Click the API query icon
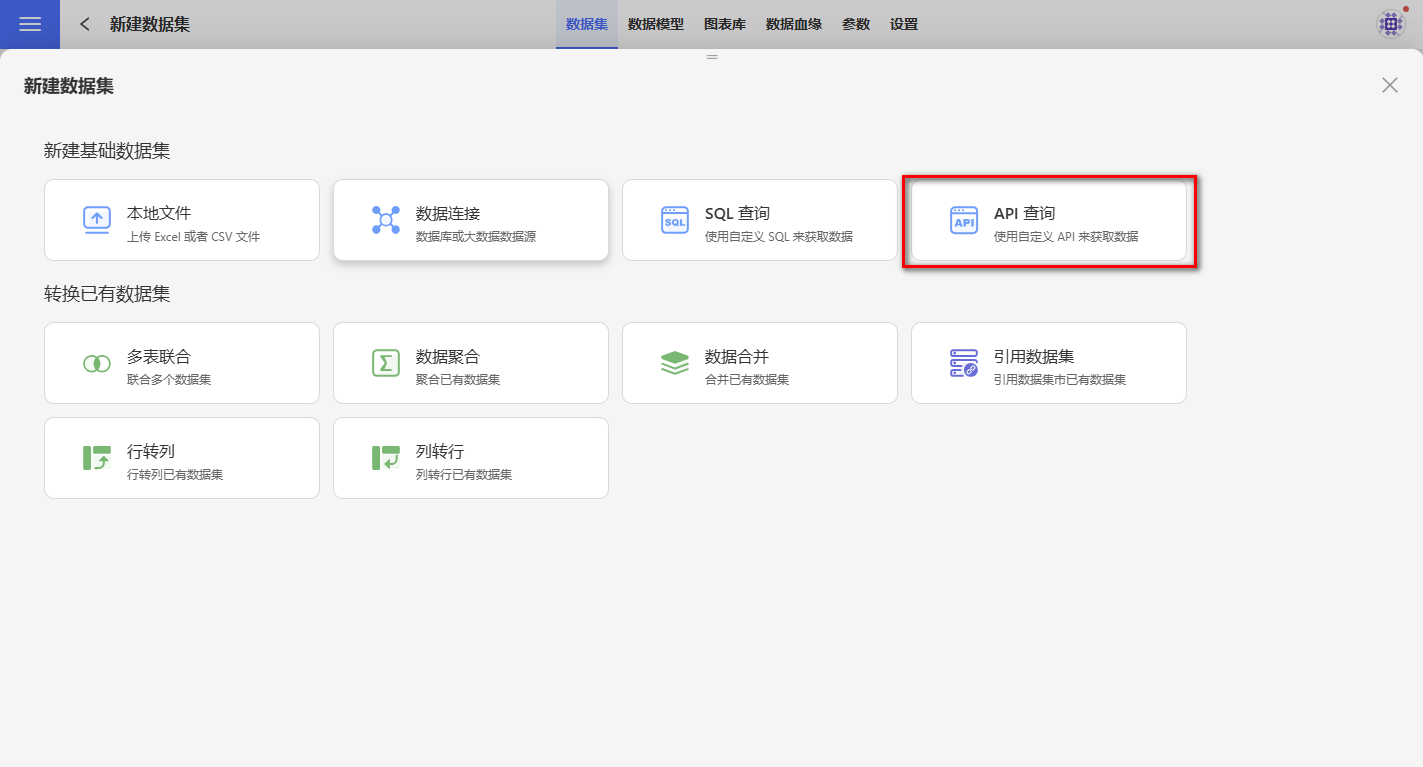This screenshot has width=1423, height=767. pos(964,220)
